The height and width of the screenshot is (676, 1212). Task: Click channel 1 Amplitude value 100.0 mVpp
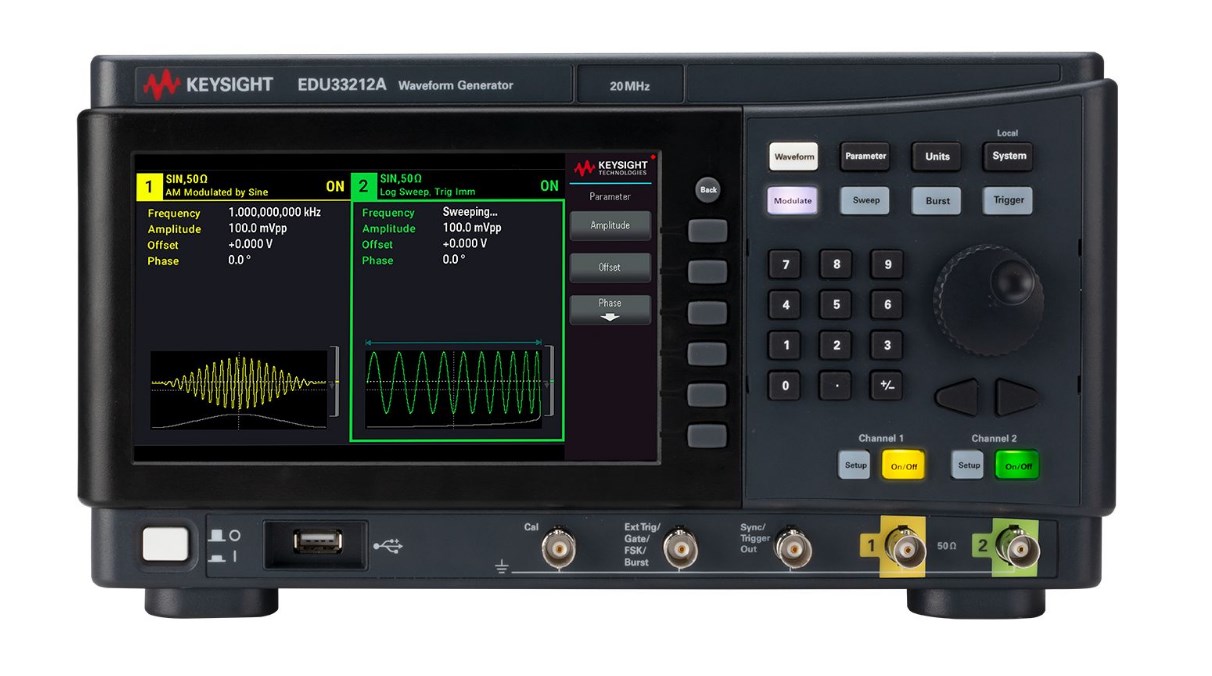(257, 229)
